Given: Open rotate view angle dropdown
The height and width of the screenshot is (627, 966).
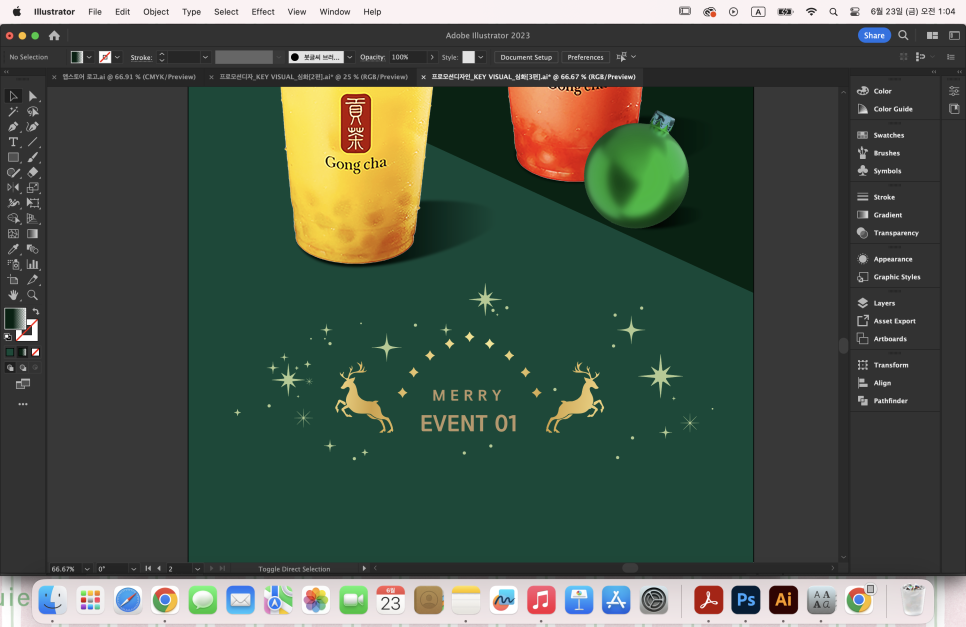Looking at the screenshot, I should [x=133, y=569].
